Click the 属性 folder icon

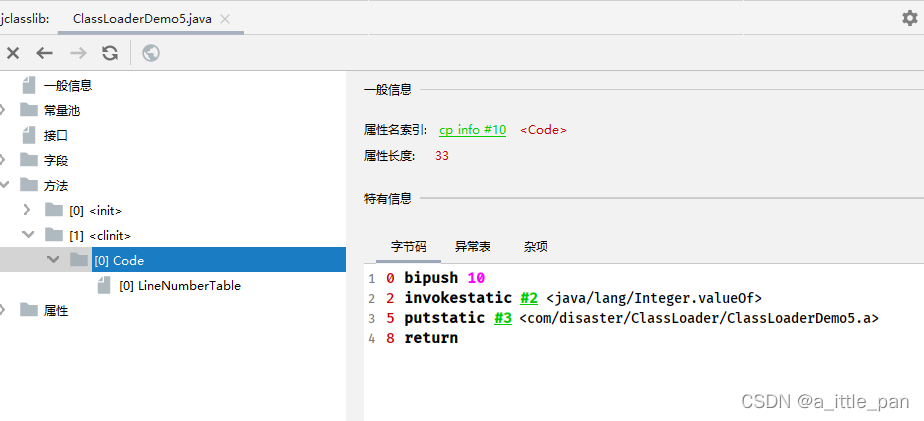point(29,310)
